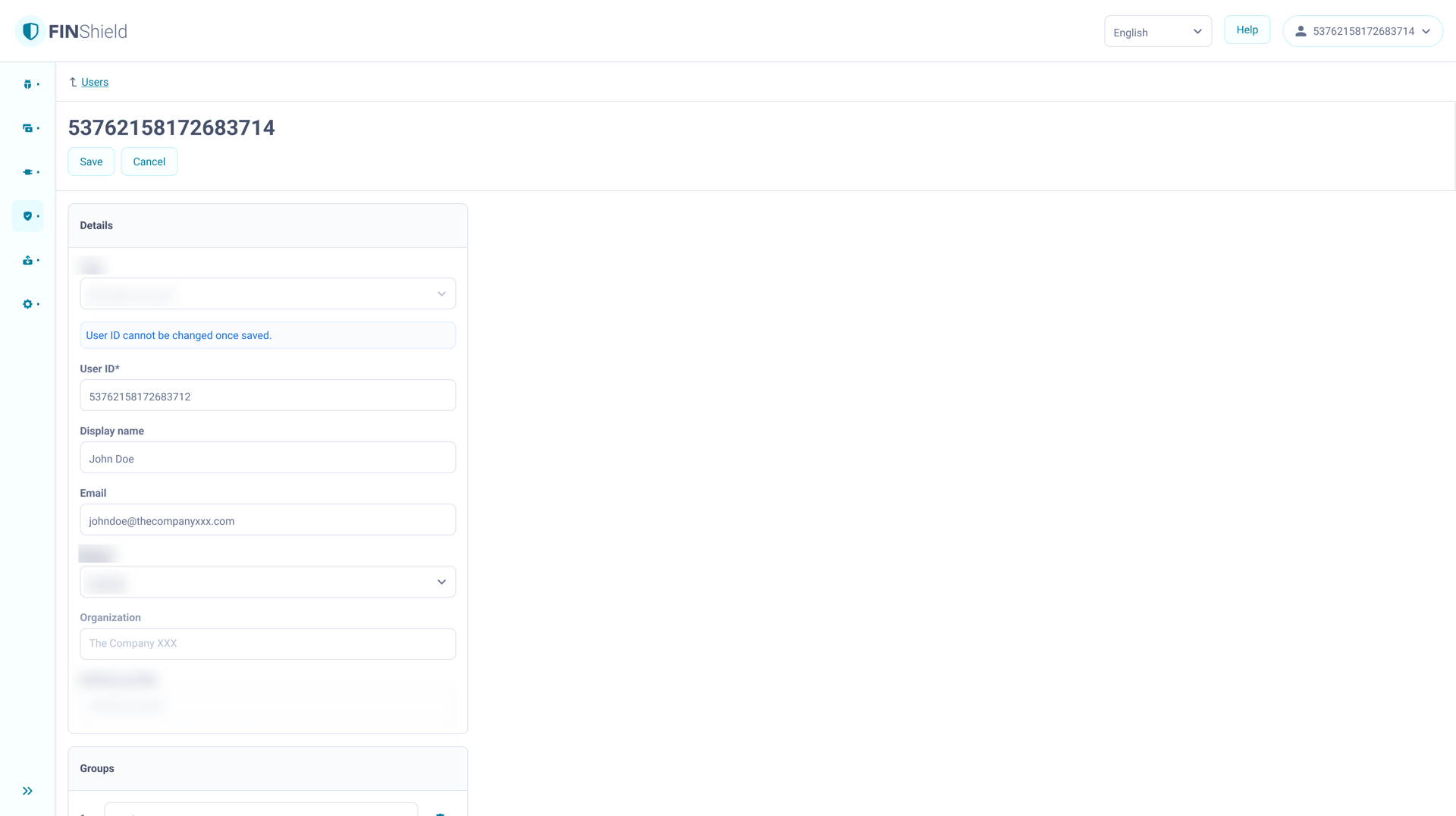Expand the first blurred dropdown in Details
This screenshot has height=816, width=1456.
pyautogui.click(x=268, y=293)
